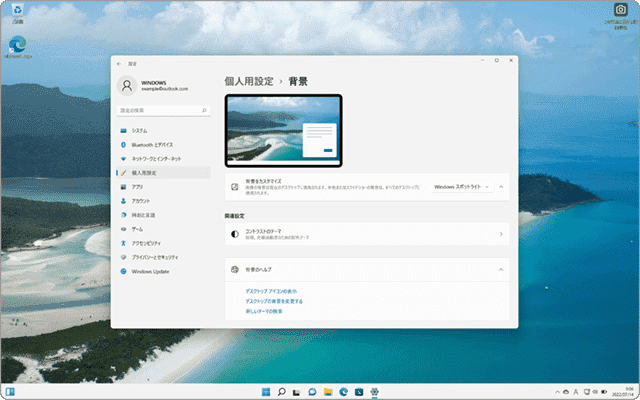Viewport: 640px width, 400px height.
Task: Select 個人用設定 in the sidebar
Action: 149,173
